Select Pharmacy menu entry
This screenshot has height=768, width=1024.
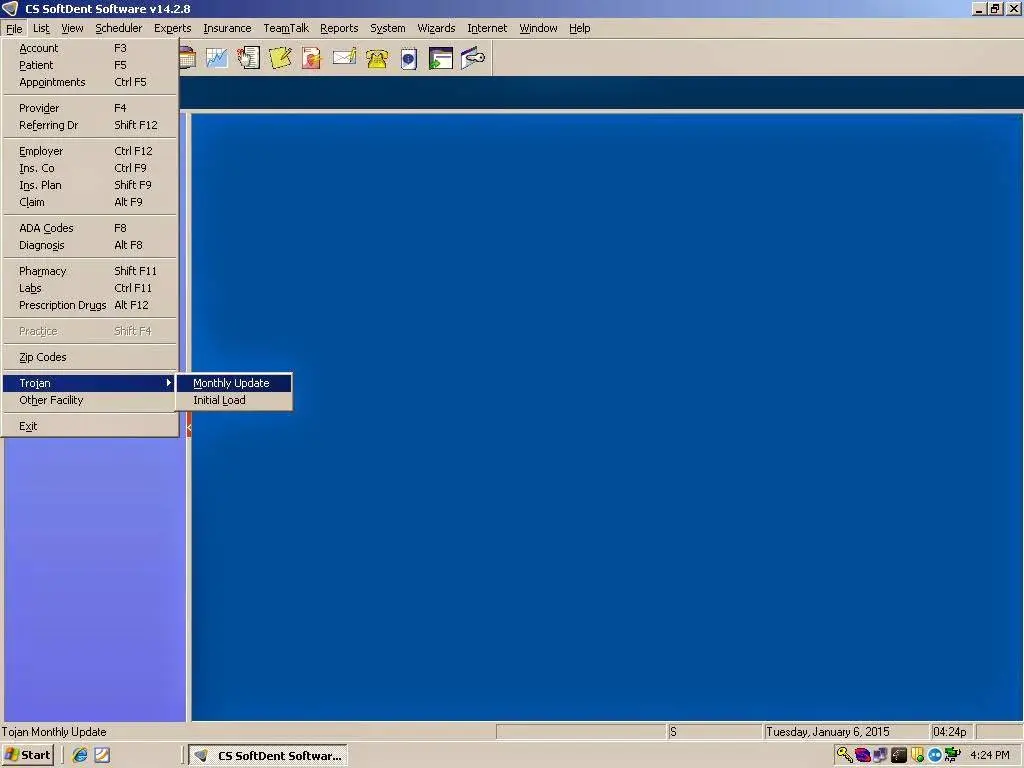point(90,271)
